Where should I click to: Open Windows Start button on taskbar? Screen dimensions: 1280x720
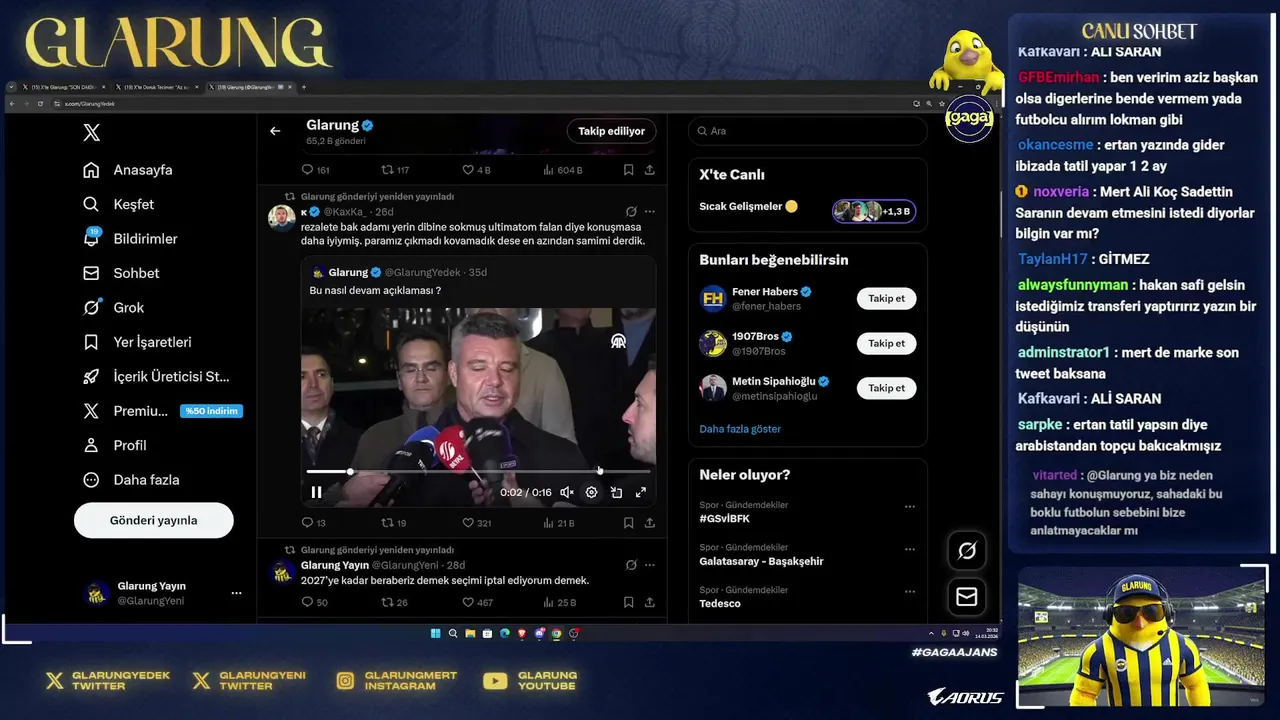[x=435, y=633]
